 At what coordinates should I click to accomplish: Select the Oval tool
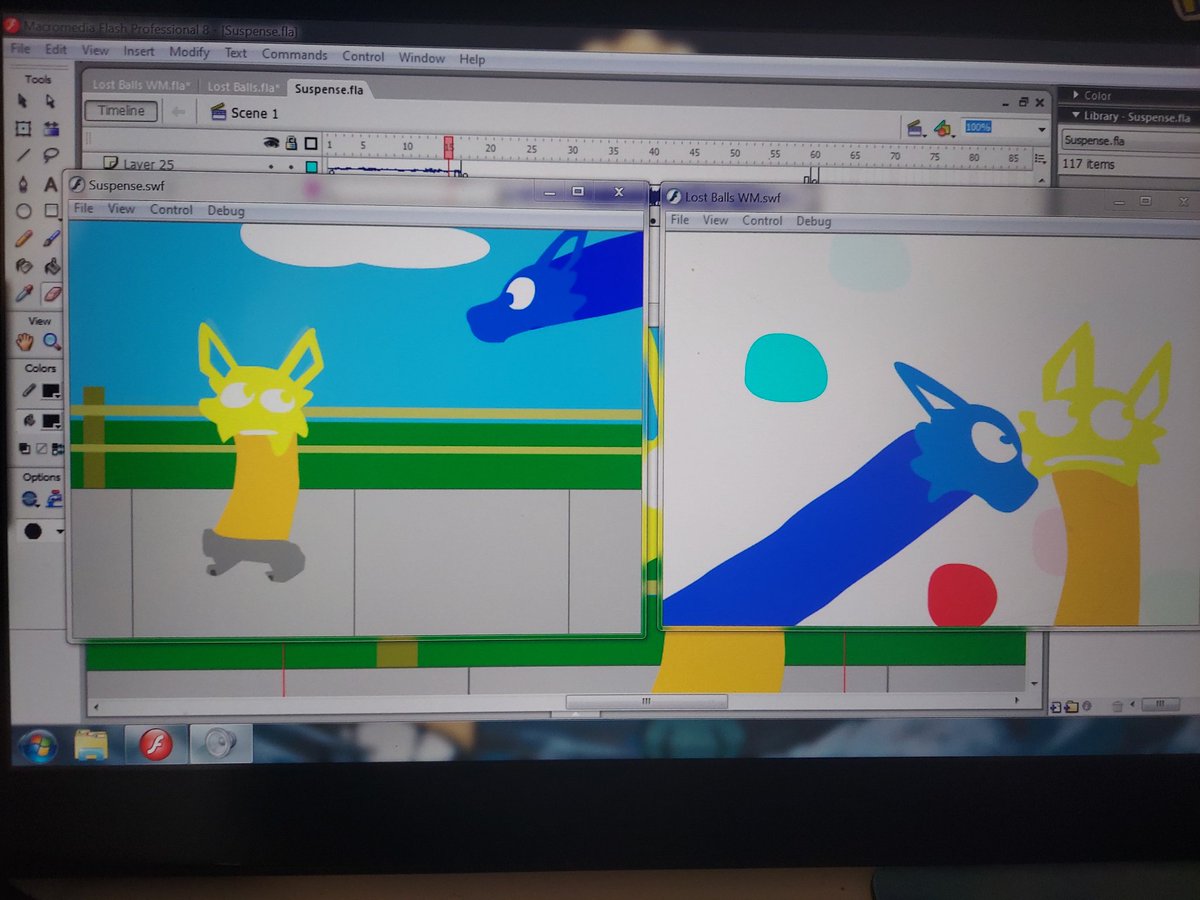[x=23, y=211]
